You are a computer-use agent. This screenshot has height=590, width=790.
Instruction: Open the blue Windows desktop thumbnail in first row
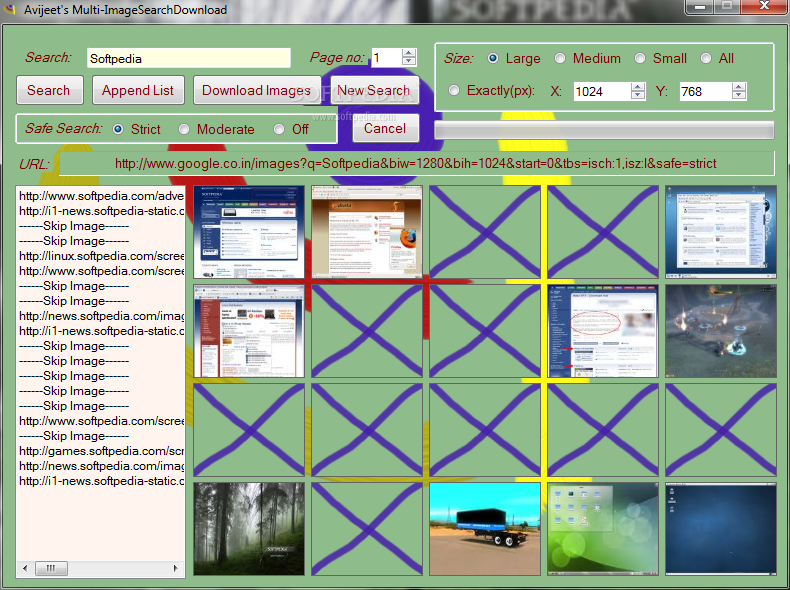(x=721, y=232)
